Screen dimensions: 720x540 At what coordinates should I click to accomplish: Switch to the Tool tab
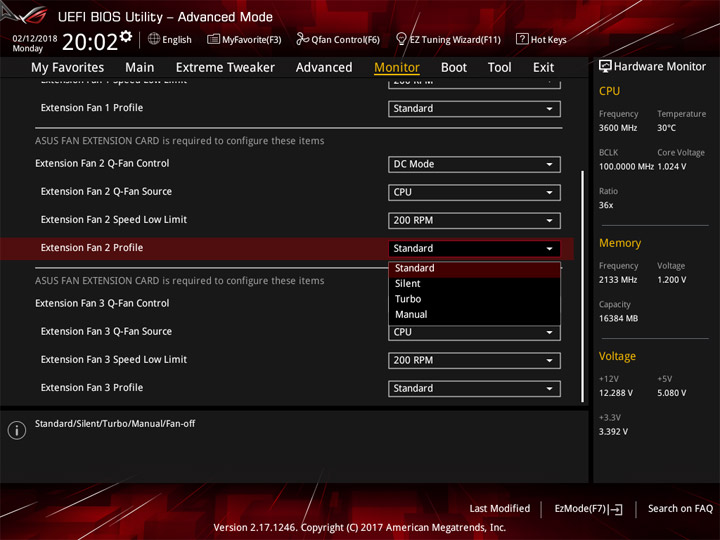[500, 68]
